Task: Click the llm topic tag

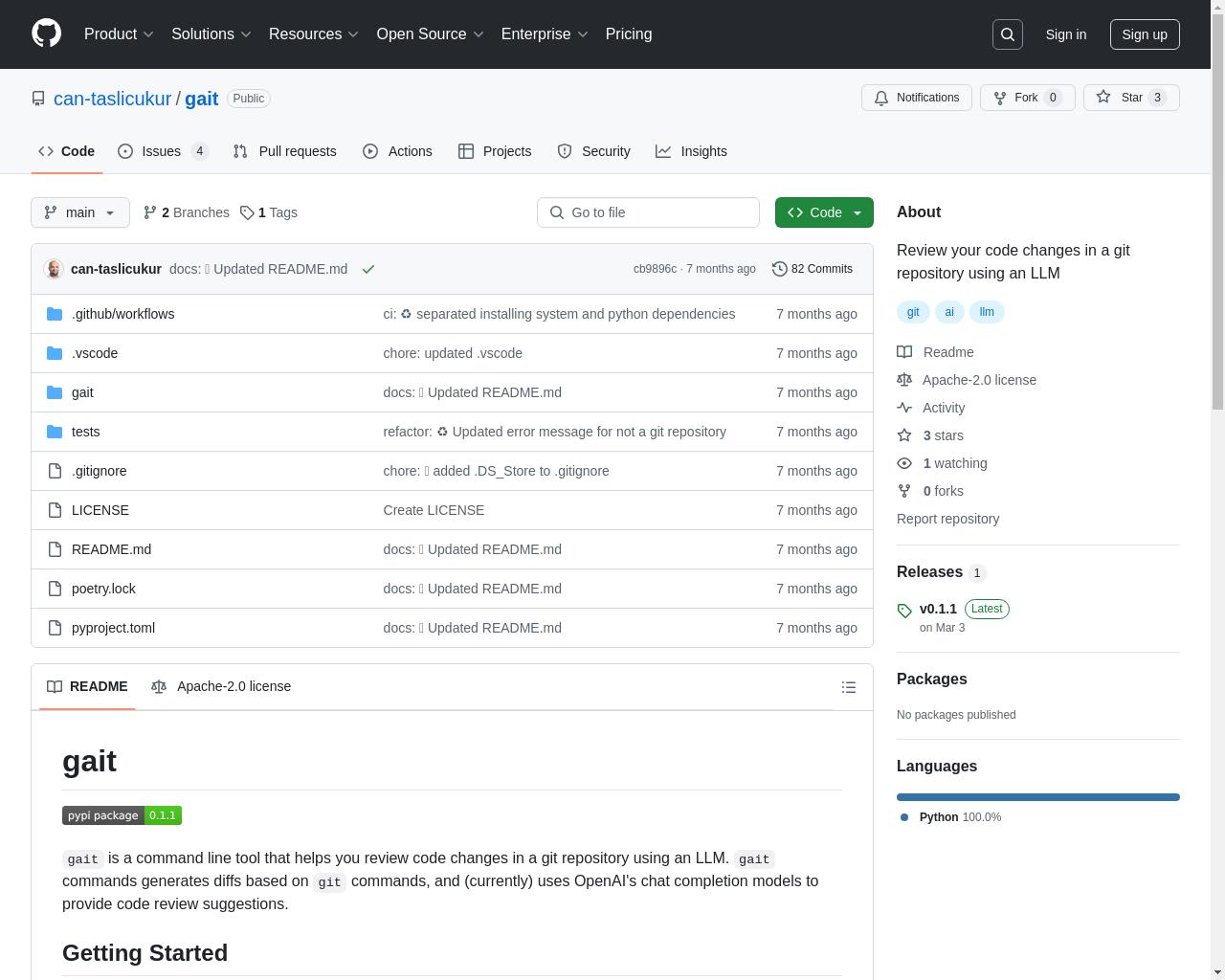Action: [x=987, y=312]
